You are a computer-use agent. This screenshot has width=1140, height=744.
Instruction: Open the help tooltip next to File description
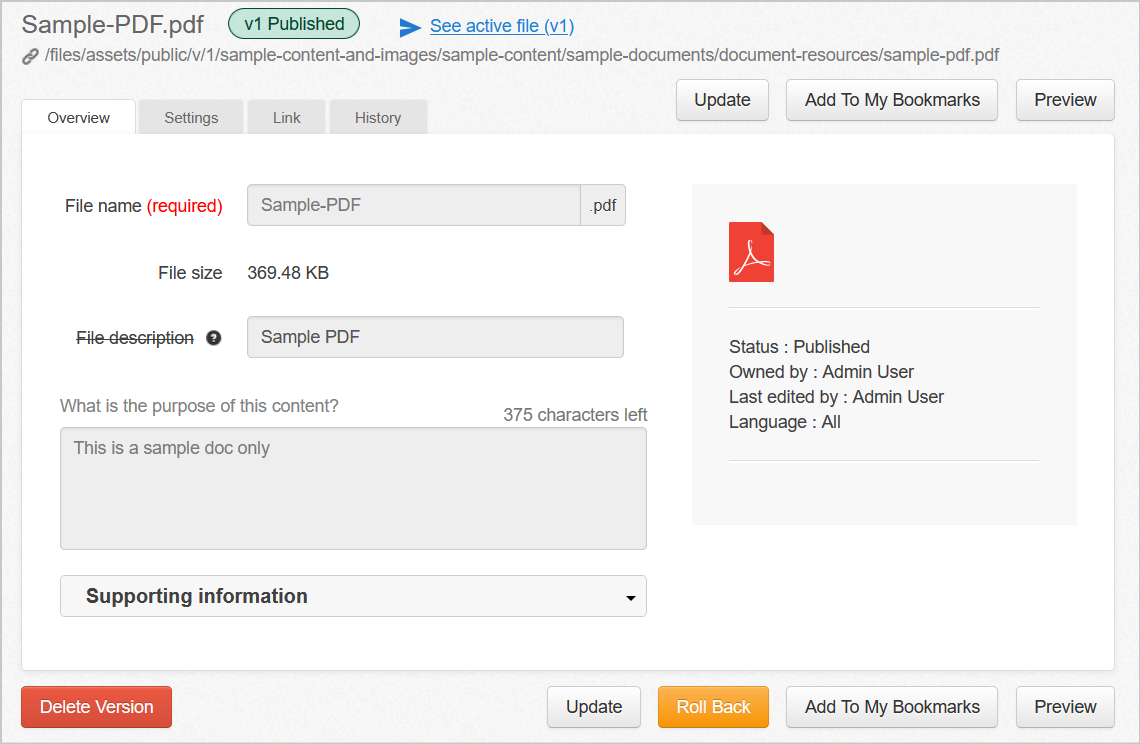click(214, 338)
